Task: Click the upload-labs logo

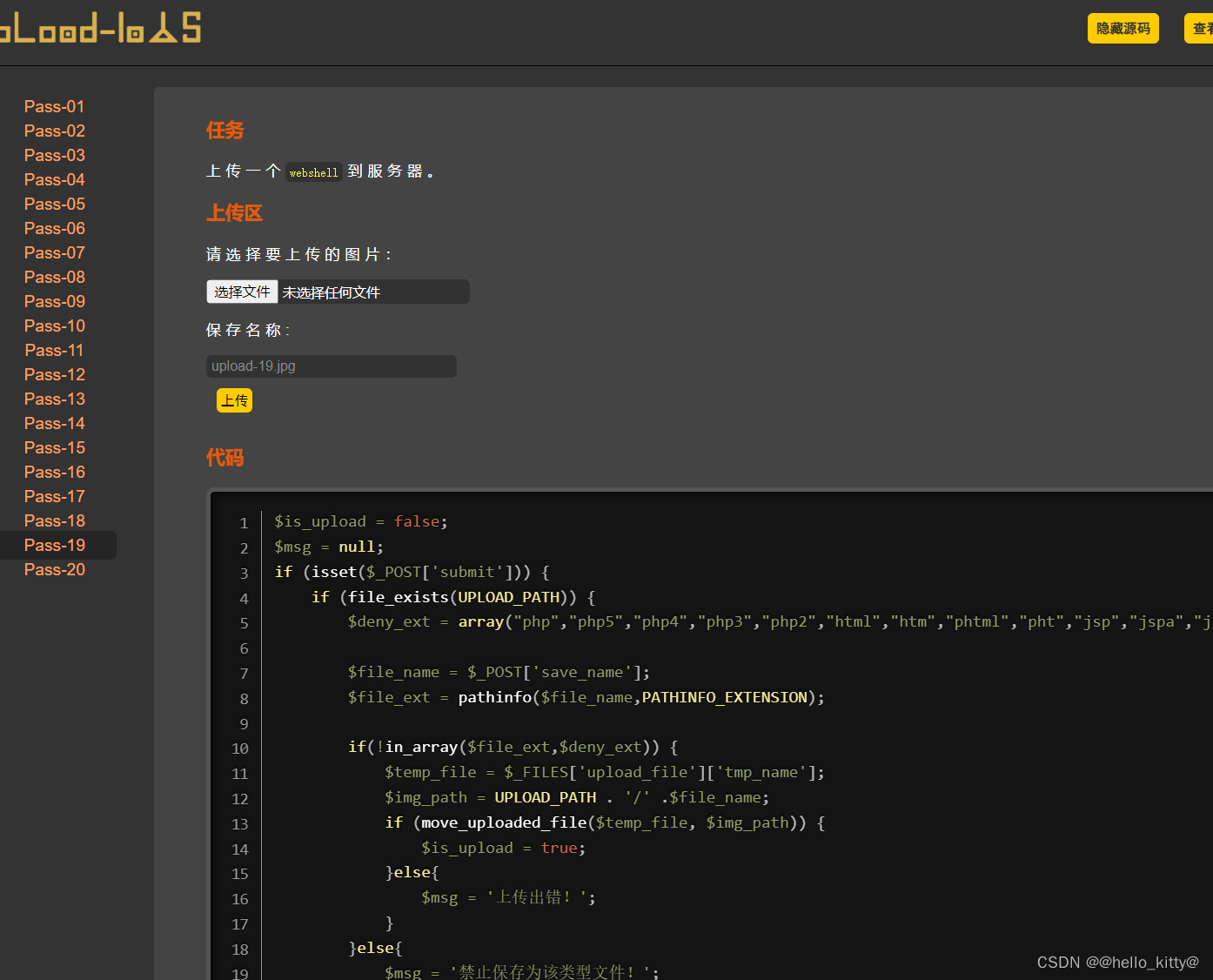Action: click(100, 28)
